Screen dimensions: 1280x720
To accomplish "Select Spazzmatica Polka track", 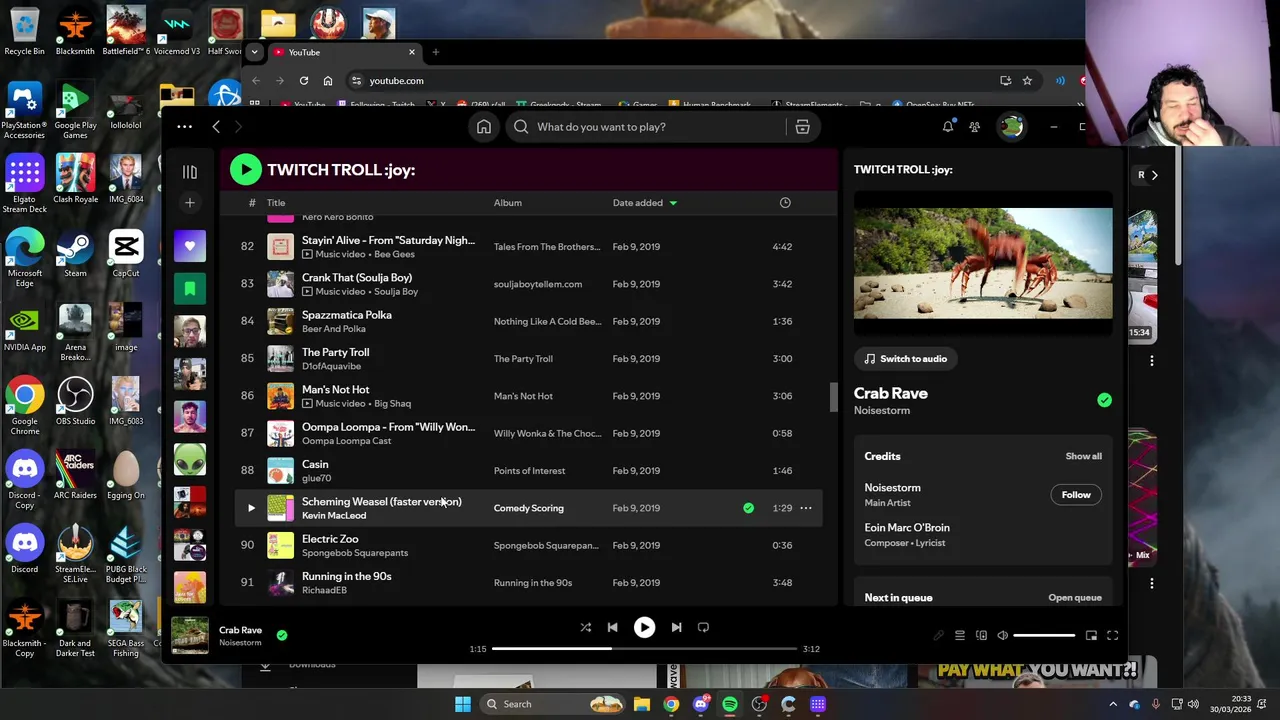I will (529, 321).
